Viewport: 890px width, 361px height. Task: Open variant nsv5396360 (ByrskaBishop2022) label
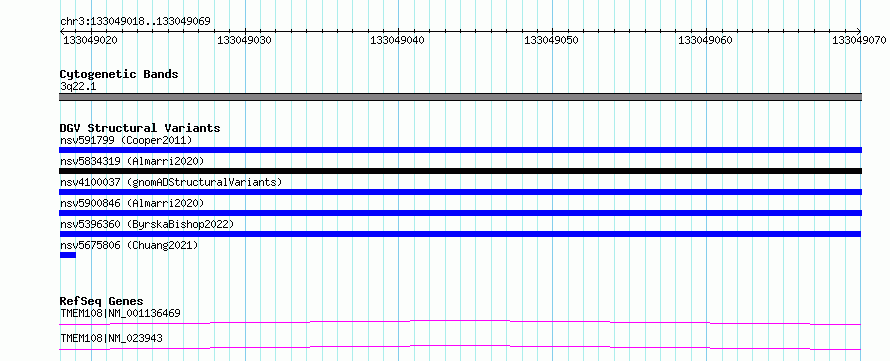147,224
